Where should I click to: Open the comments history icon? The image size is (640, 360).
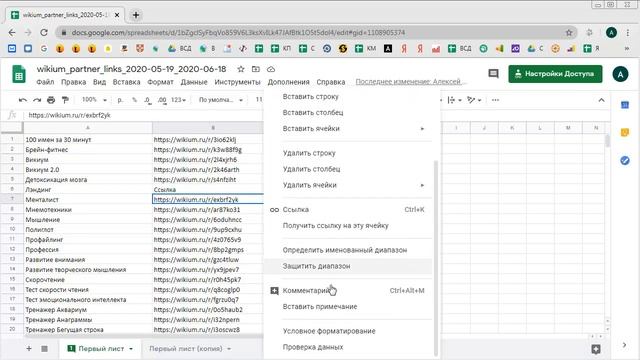tap(493, 74)
